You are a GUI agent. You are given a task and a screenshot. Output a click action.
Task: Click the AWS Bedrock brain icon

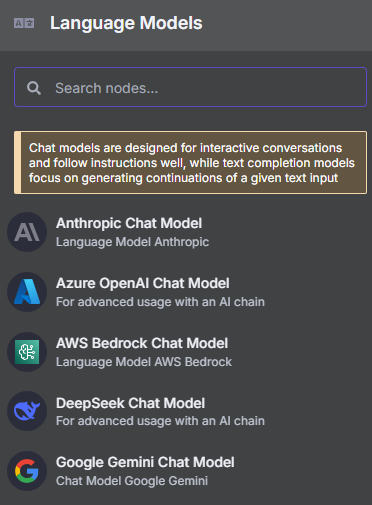[x=27, y=352]
